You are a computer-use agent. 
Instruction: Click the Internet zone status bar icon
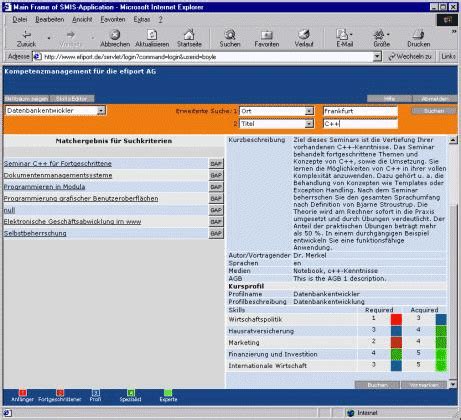coord(350,413)
